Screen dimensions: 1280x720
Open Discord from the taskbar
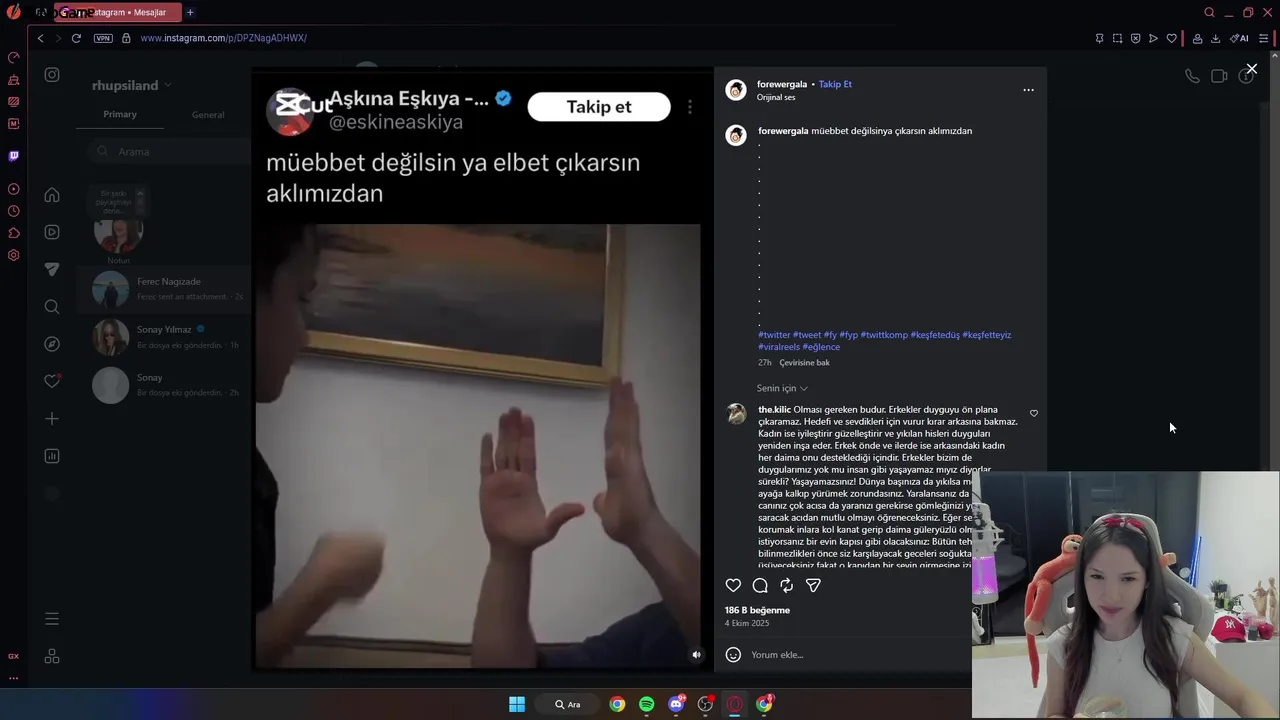[676, 704]
